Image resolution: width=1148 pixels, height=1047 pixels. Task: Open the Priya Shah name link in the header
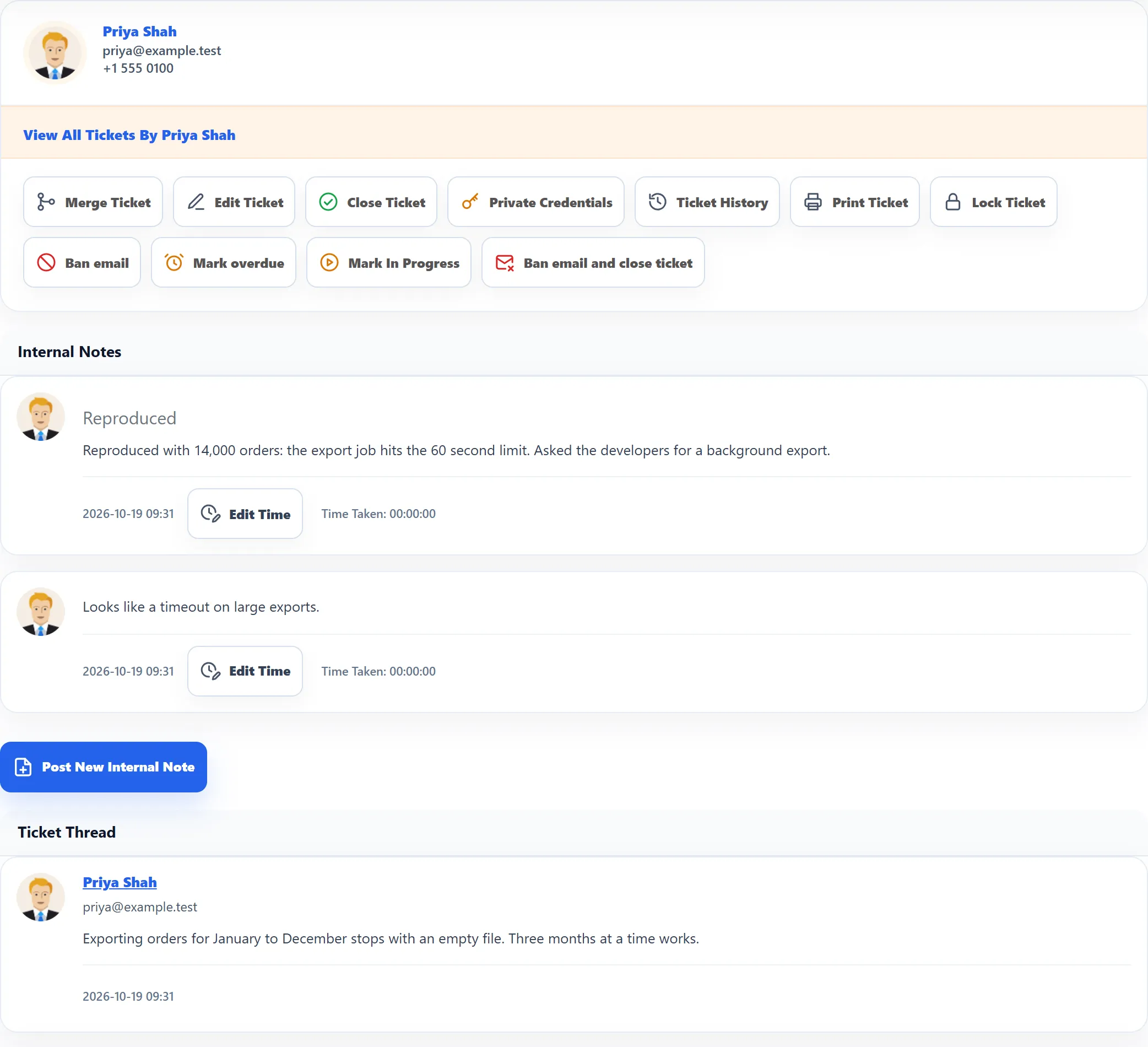(x=139, y=31)
